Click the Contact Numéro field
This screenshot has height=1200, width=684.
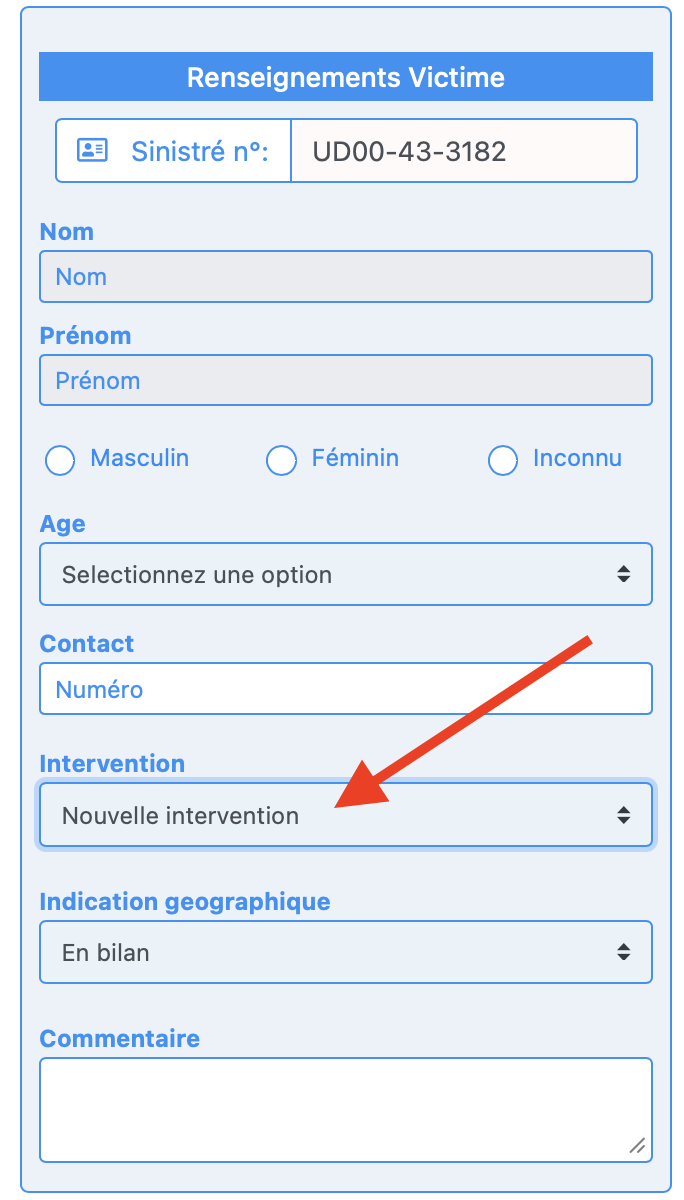click(345, 689)
